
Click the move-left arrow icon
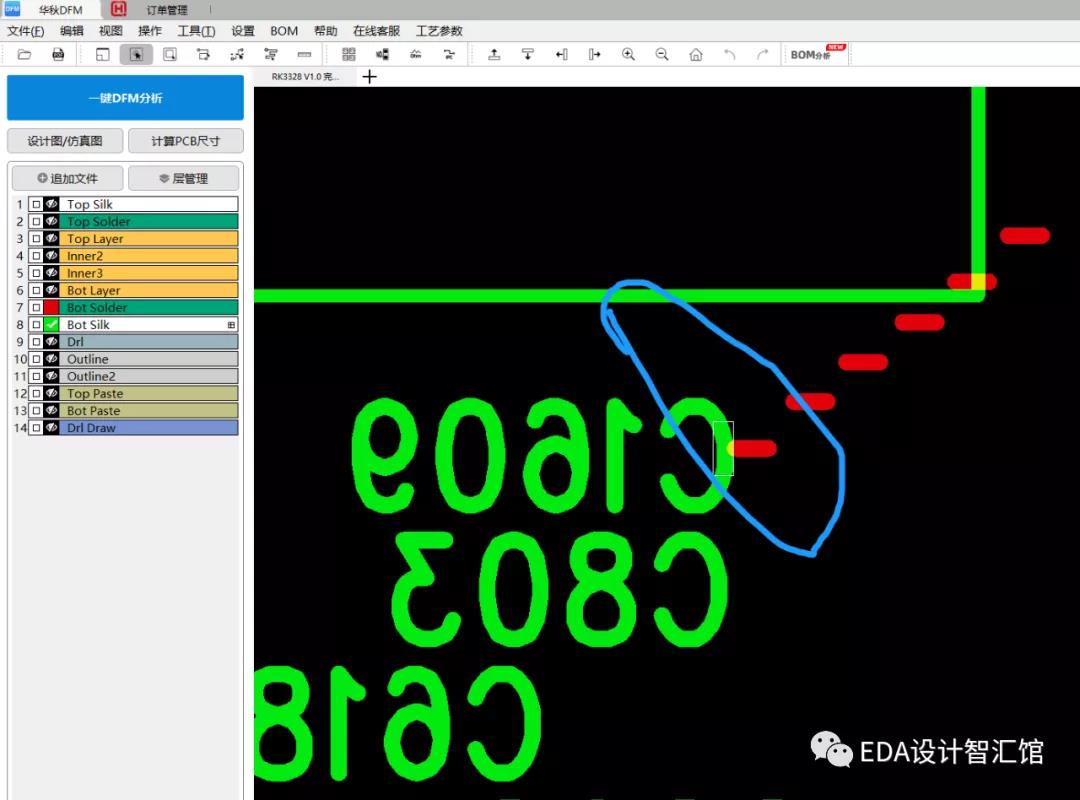point(561,54)
